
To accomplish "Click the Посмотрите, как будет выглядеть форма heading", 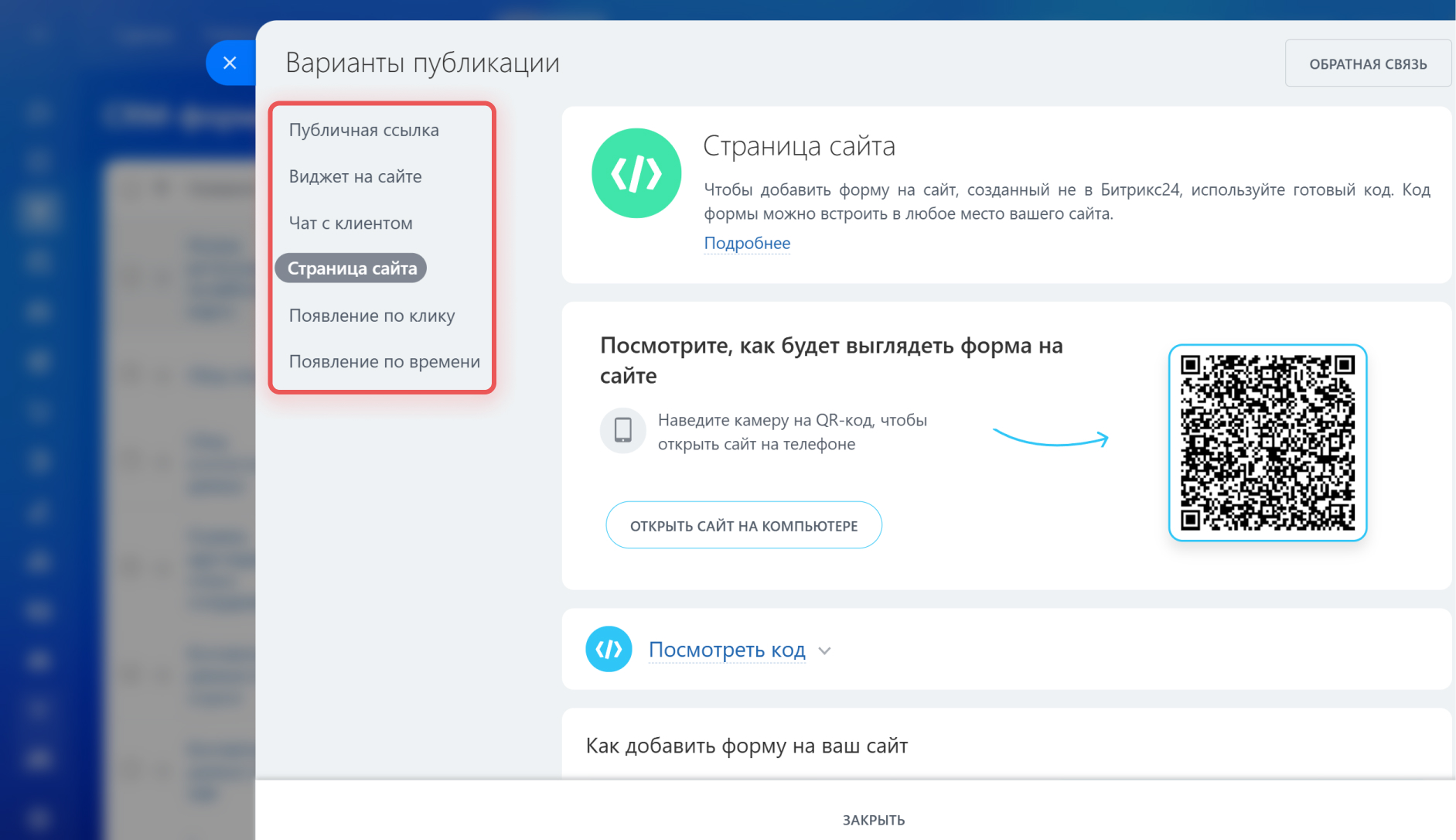I will (x=831, y=360).
